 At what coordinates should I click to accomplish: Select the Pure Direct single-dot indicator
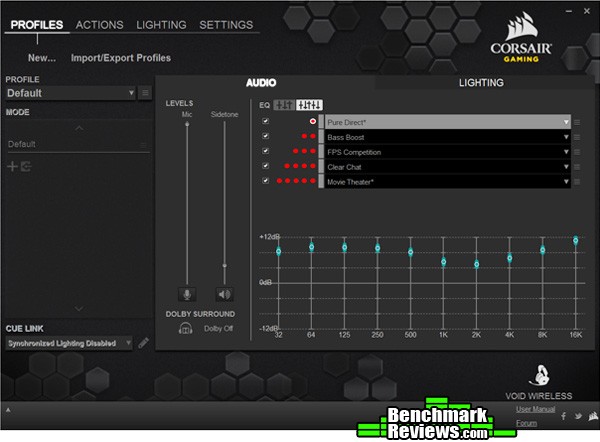point(313,121)
